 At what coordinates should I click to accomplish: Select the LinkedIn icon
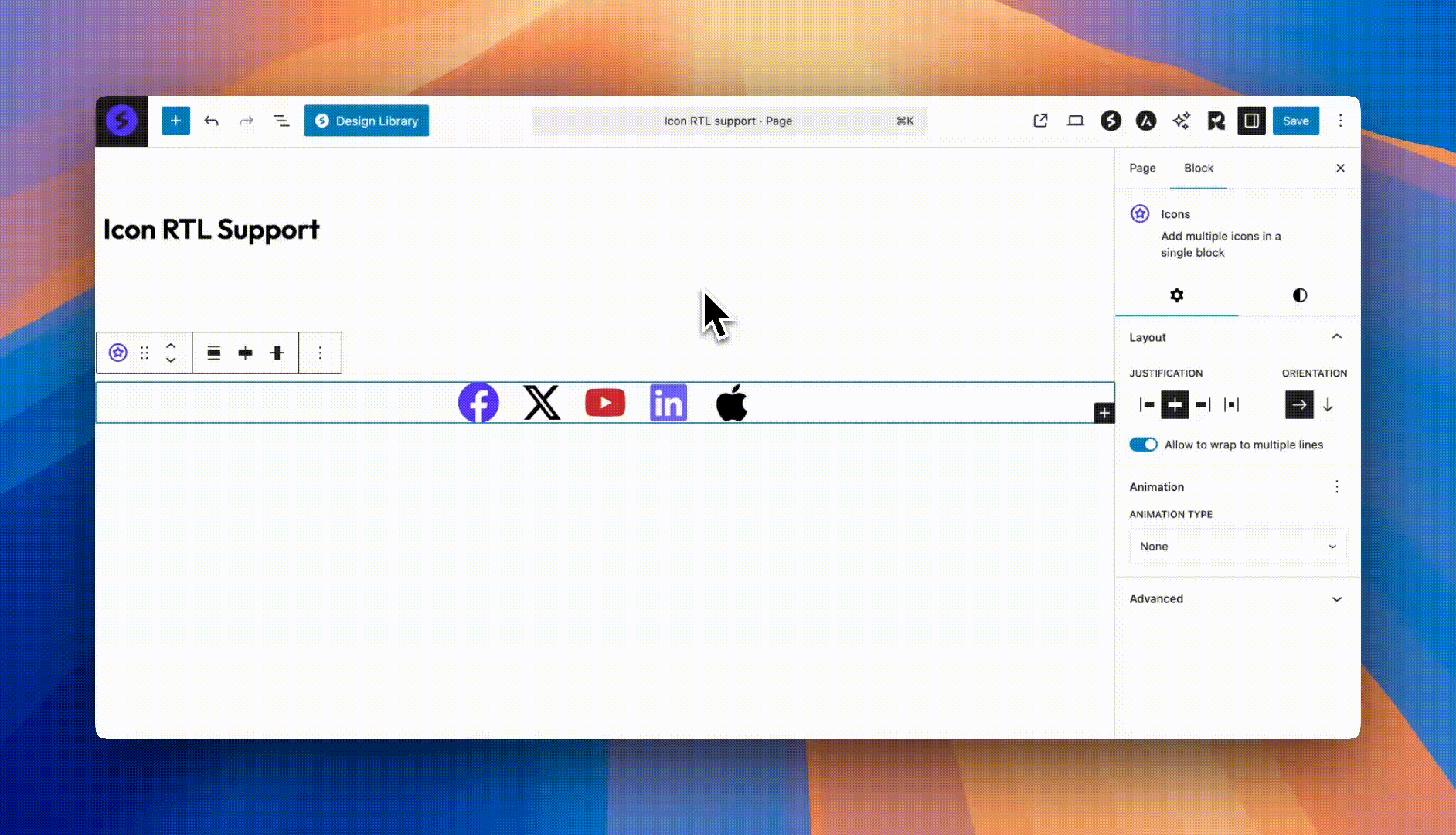tap(668, 403)
